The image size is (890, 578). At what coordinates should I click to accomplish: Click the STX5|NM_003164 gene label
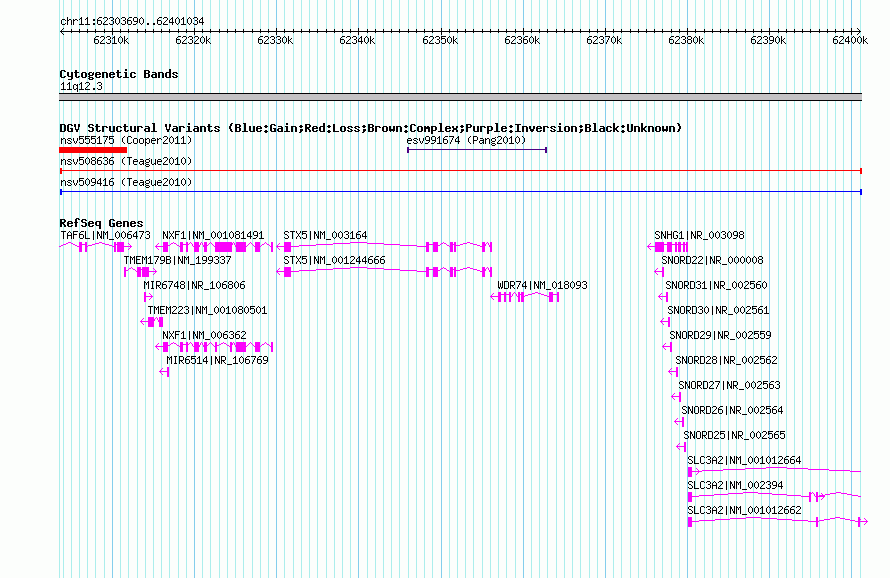coord(325,235)
